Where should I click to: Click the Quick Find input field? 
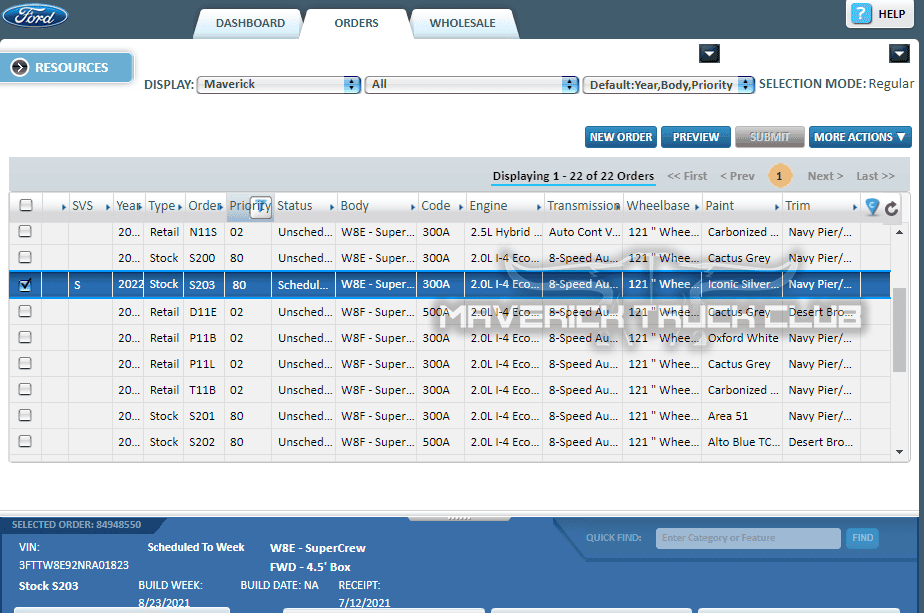[x=748, y=538]
